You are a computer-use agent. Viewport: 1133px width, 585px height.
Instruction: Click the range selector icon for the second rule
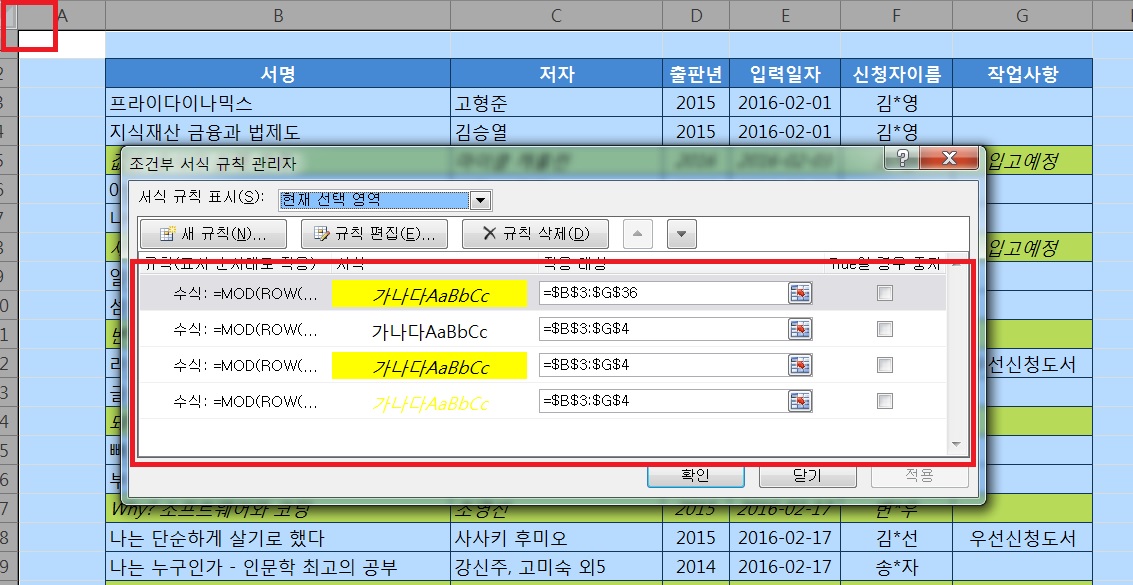pyautogui.click(x=800, y=329)
